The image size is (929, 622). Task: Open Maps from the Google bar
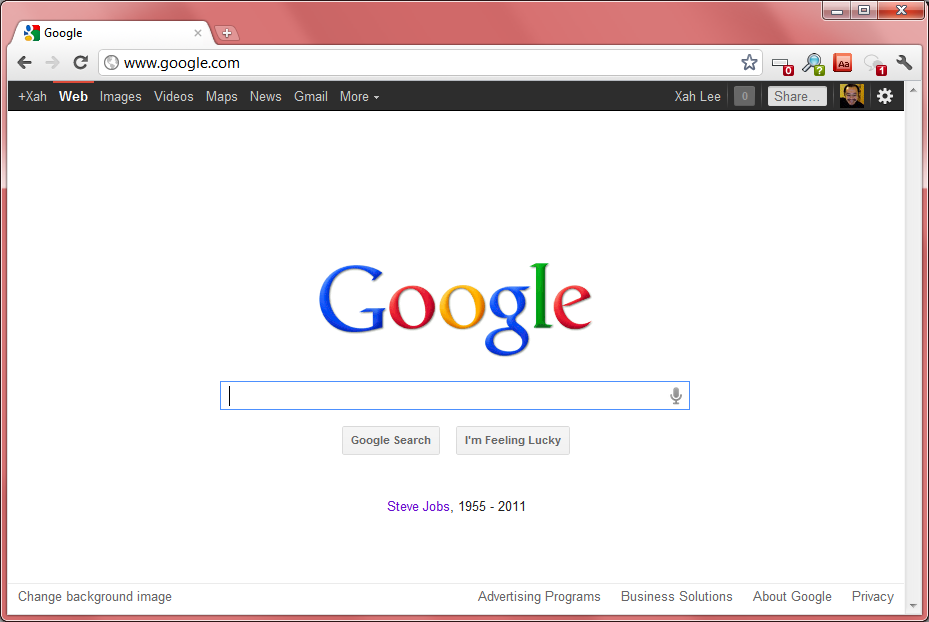222,97
